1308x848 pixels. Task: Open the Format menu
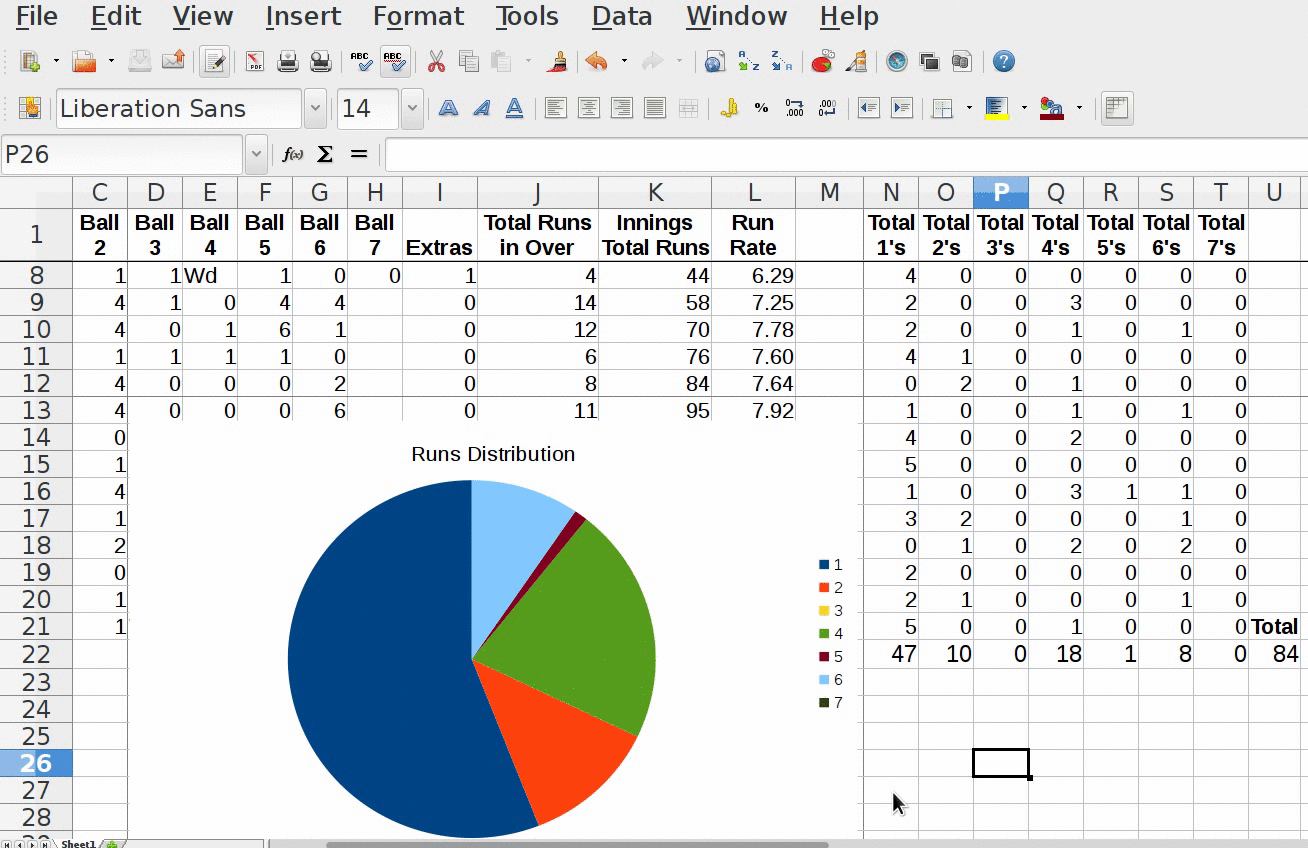(x=418, y=17)
